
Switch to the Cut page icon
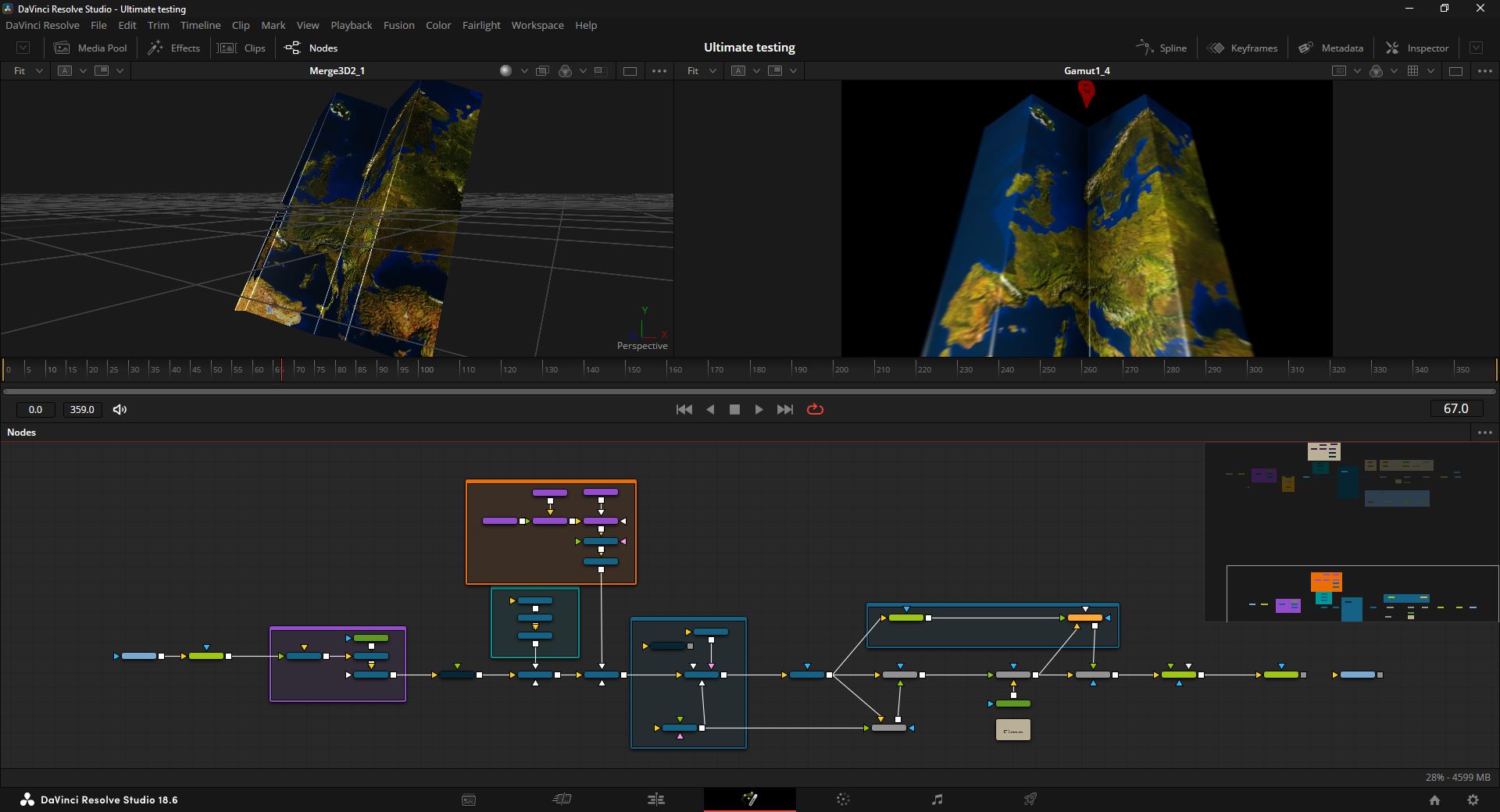pos(562,799)
